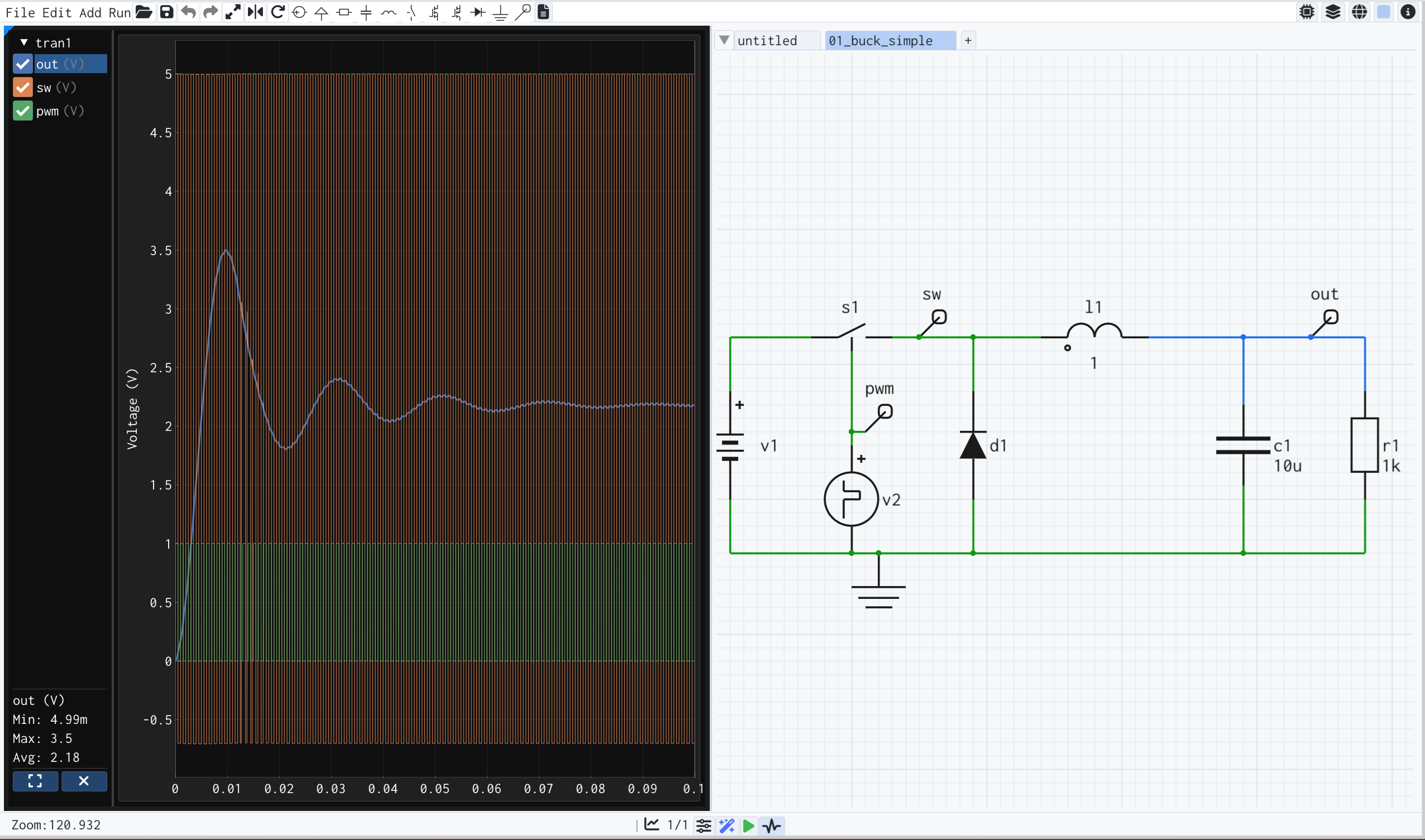Switch to the untitled tab
The height and width of the screenshot is (840, 1425).
click(x=767, y=40)
